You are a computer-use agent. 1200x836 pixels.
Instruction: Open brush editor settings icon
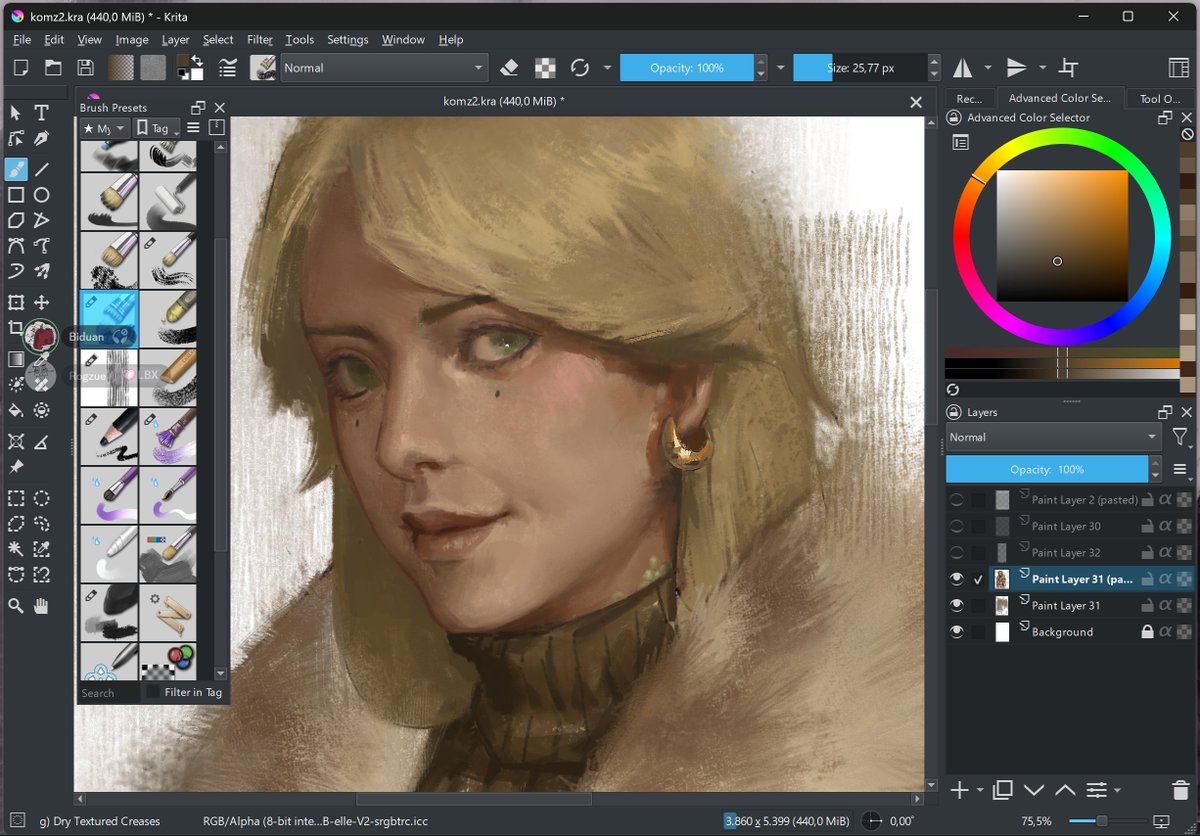(228, 68)
